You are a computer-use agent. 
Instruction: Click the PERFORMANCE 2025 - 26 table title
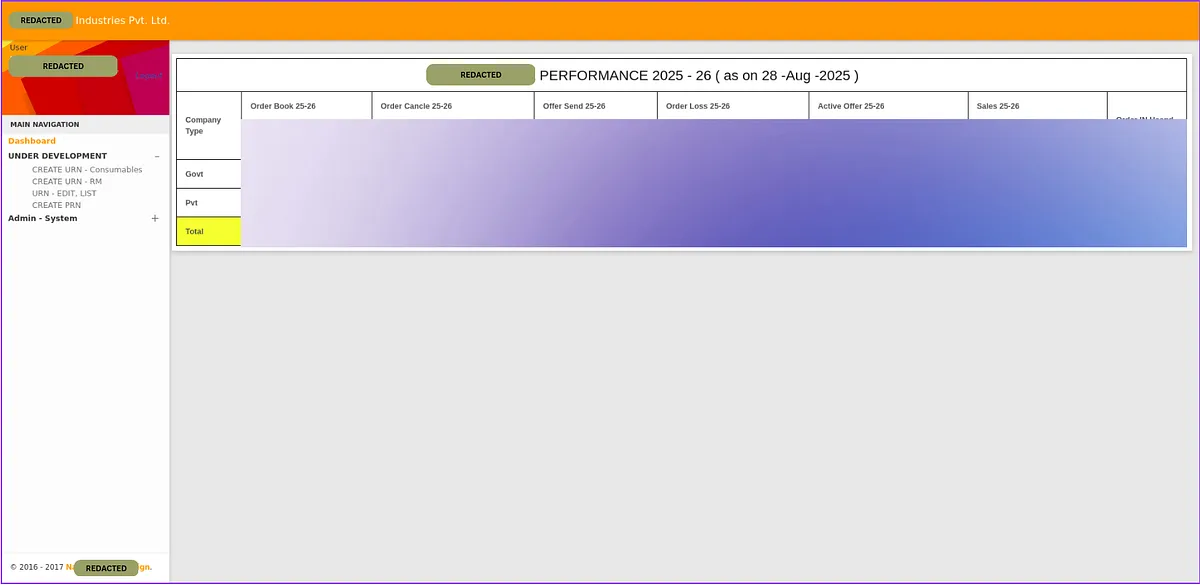698,75
